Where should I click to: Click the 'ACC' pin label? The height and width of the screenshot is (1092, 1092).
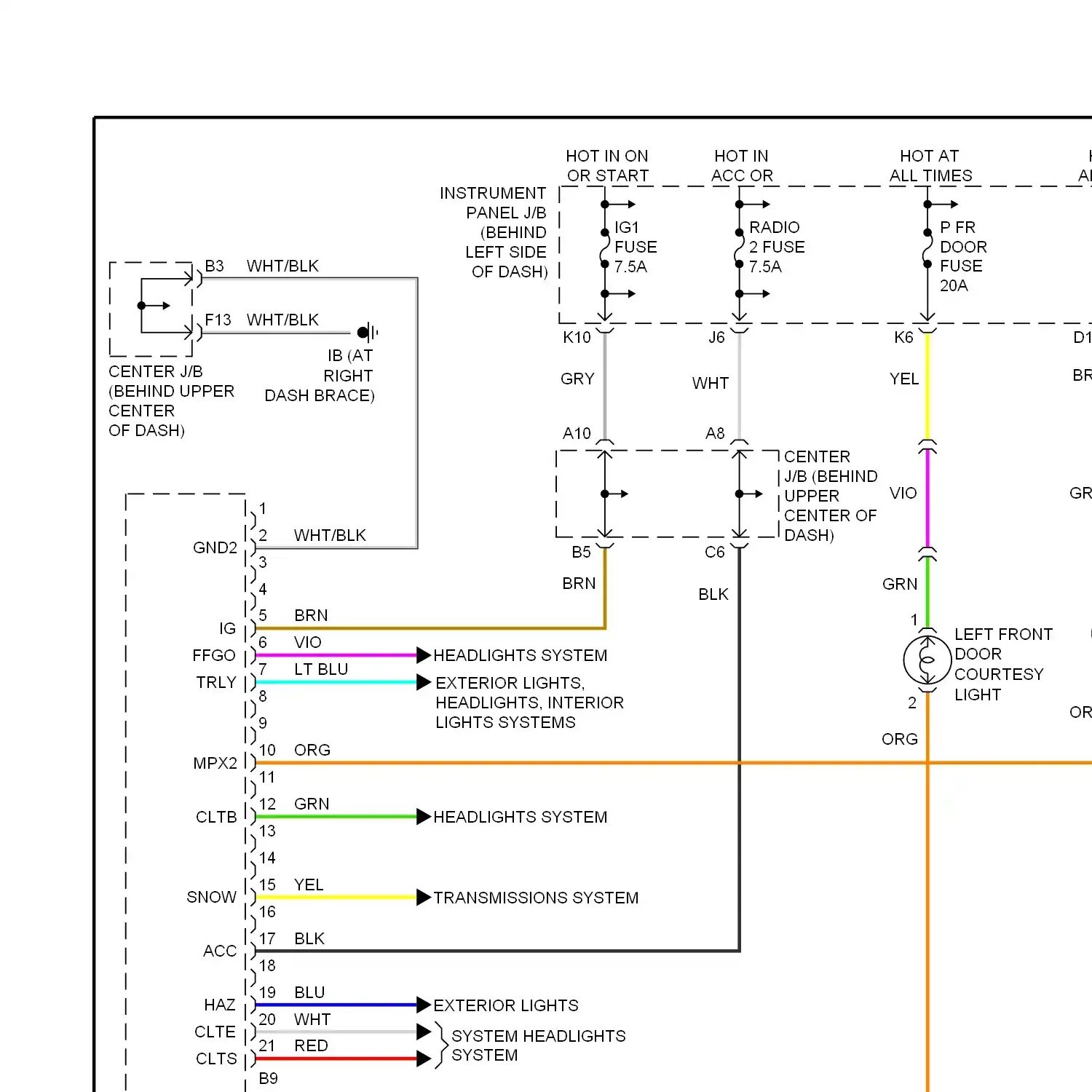[220, 951]
